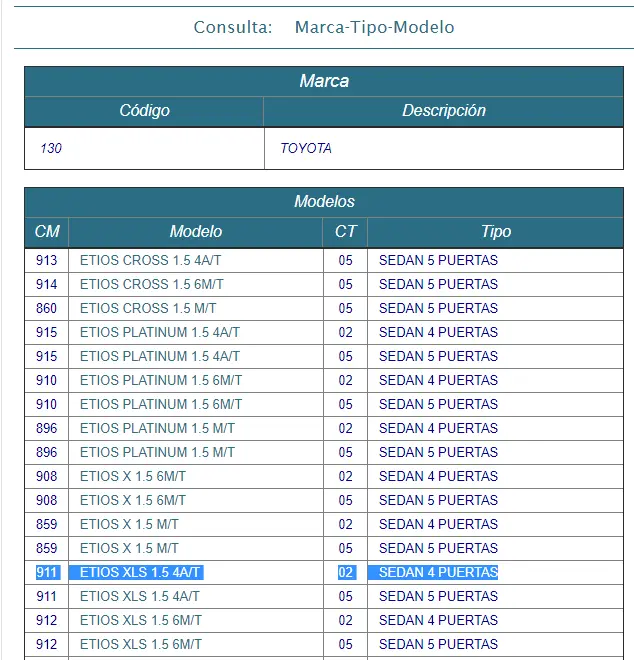The image size is (634, 660).
Task: Click CT "05" in ETIOS PLATINUM 1.5 4A/T row
Action: click(345, 356)
